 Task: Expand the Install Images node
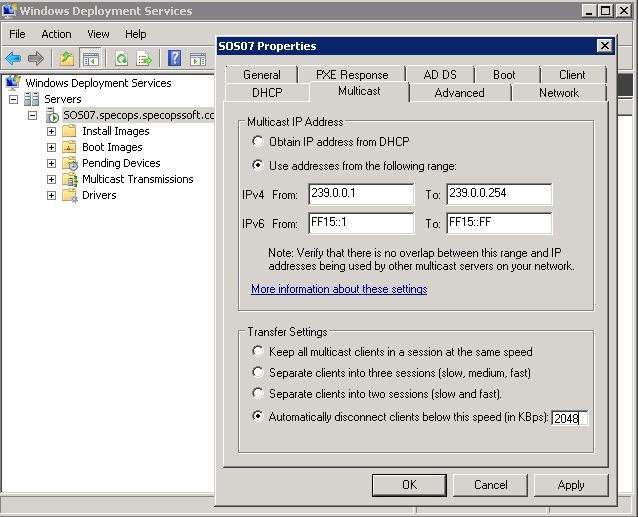pos(51,131)
